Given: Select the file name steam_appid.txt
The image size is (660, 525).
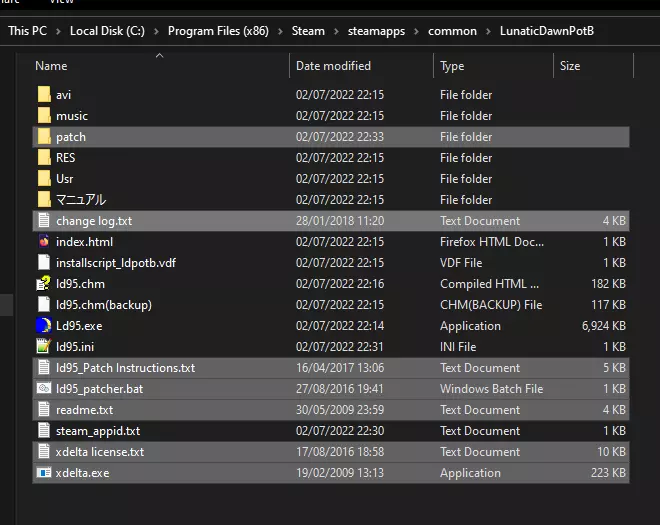Looking at the screenshot, I should (98, 431).
